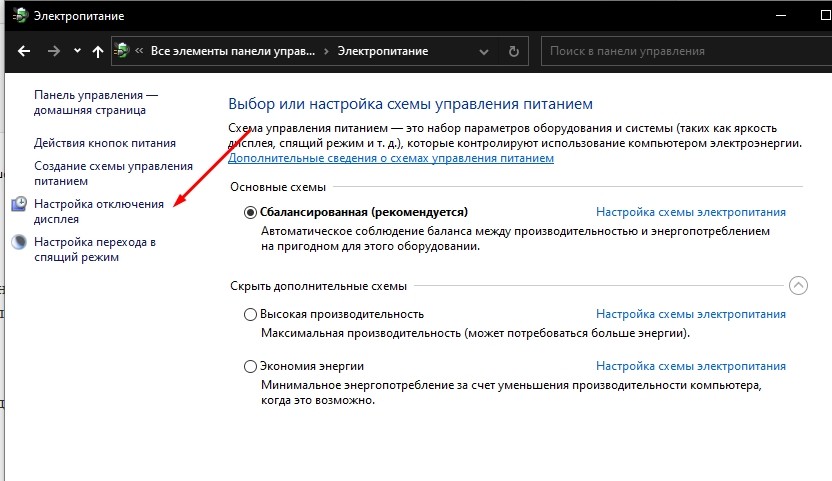Open Настройка схемы электропитания for Экономия энергии
The image size is (832, 481).
(x=690, y=366)
